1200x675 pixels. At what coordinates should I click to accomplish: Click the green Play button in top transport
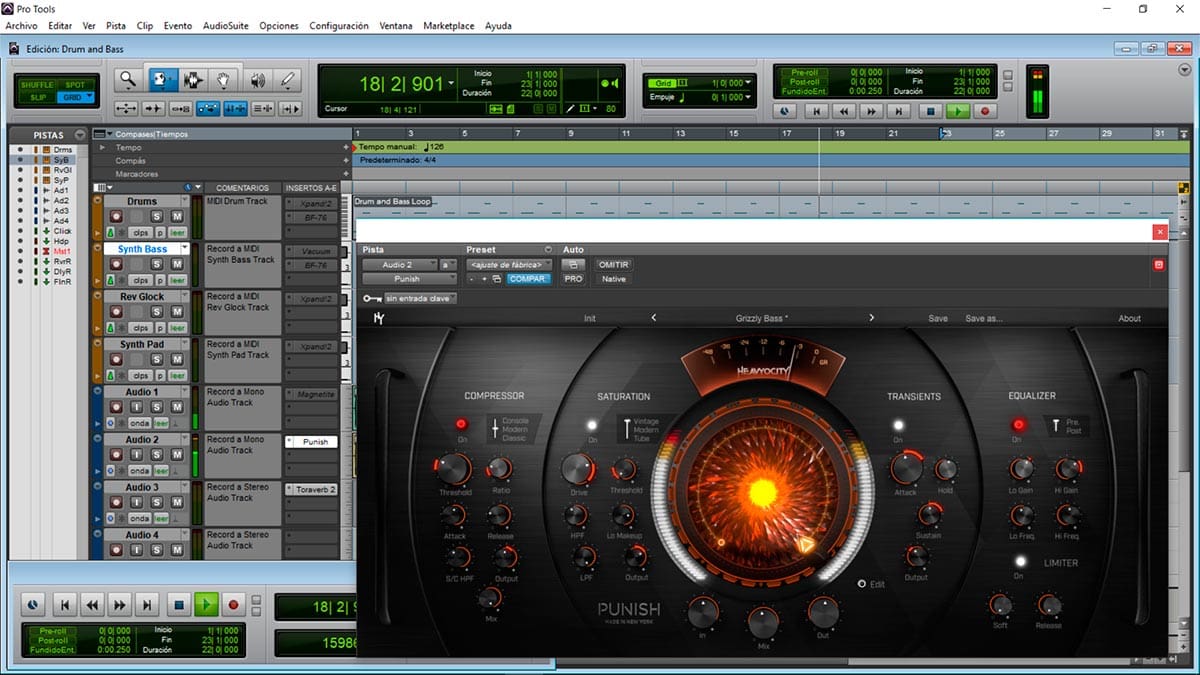pyautogui.click(x=958, y=112)
